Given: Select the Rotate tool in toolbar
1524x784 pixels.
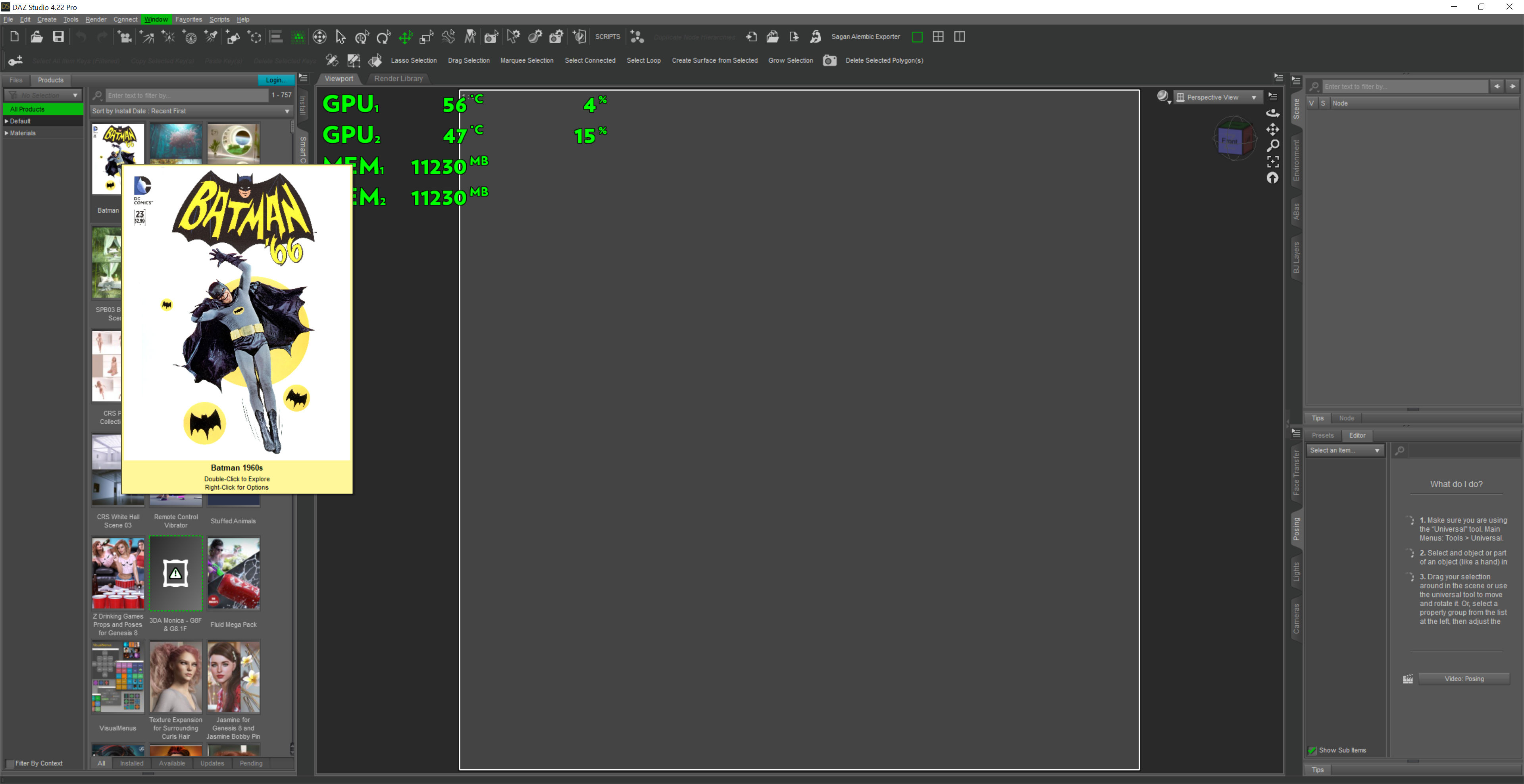Looking at the screenshot, I should click(383, 37).
